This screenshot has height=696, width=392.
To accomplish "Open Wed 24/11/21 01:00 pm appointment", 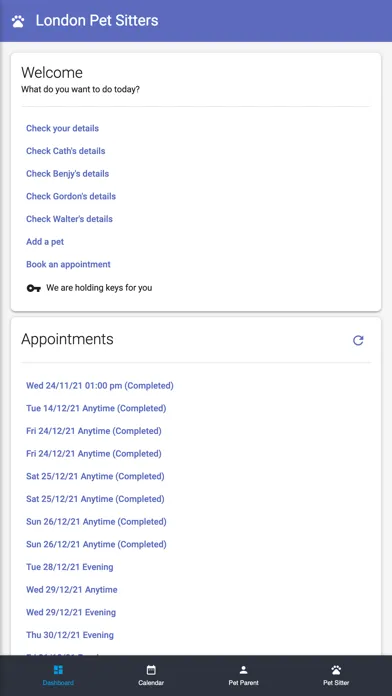I will tap(100, 386).
